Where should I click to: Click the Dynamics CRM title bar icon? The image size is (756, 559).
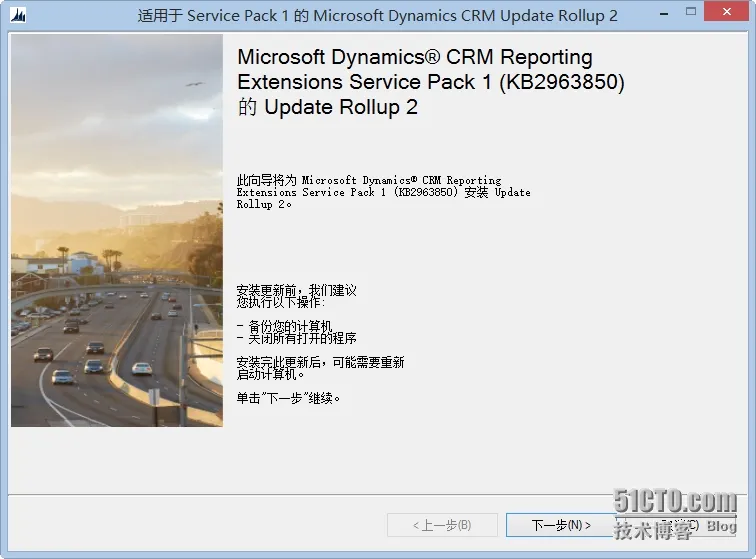(18, 16)
